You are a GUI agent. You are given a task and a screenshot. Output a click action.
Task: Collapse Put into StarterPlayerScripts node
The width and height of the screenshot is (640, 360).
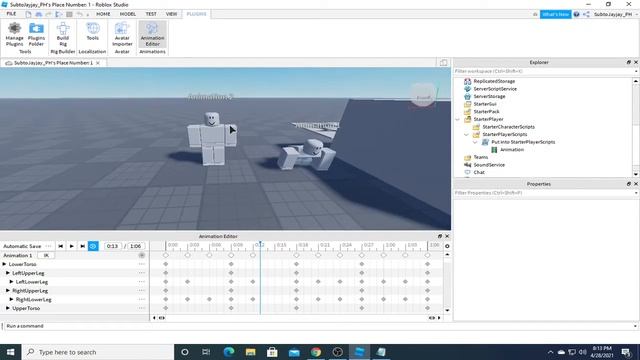[x=475, y=142]
